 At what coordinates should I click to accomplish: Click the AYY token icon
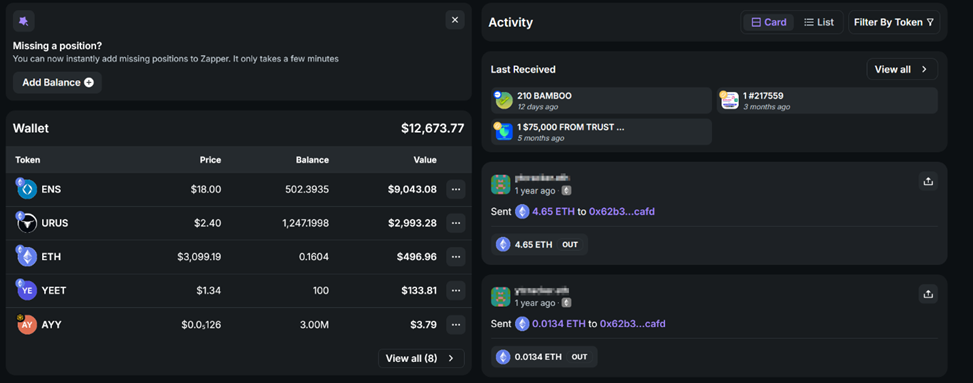click(27, 324)
